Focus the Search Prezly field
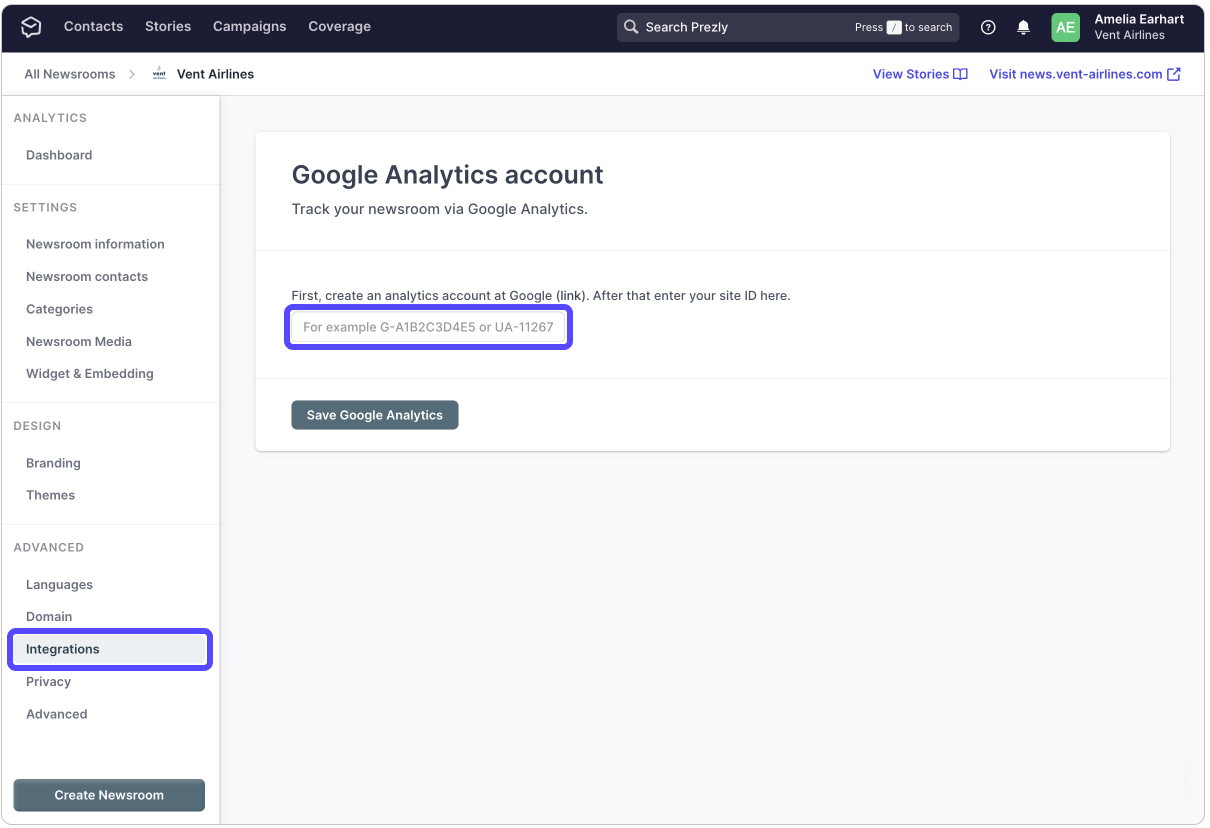The image size is (1210, 828). pyautogui.click(x=788, y=27)
